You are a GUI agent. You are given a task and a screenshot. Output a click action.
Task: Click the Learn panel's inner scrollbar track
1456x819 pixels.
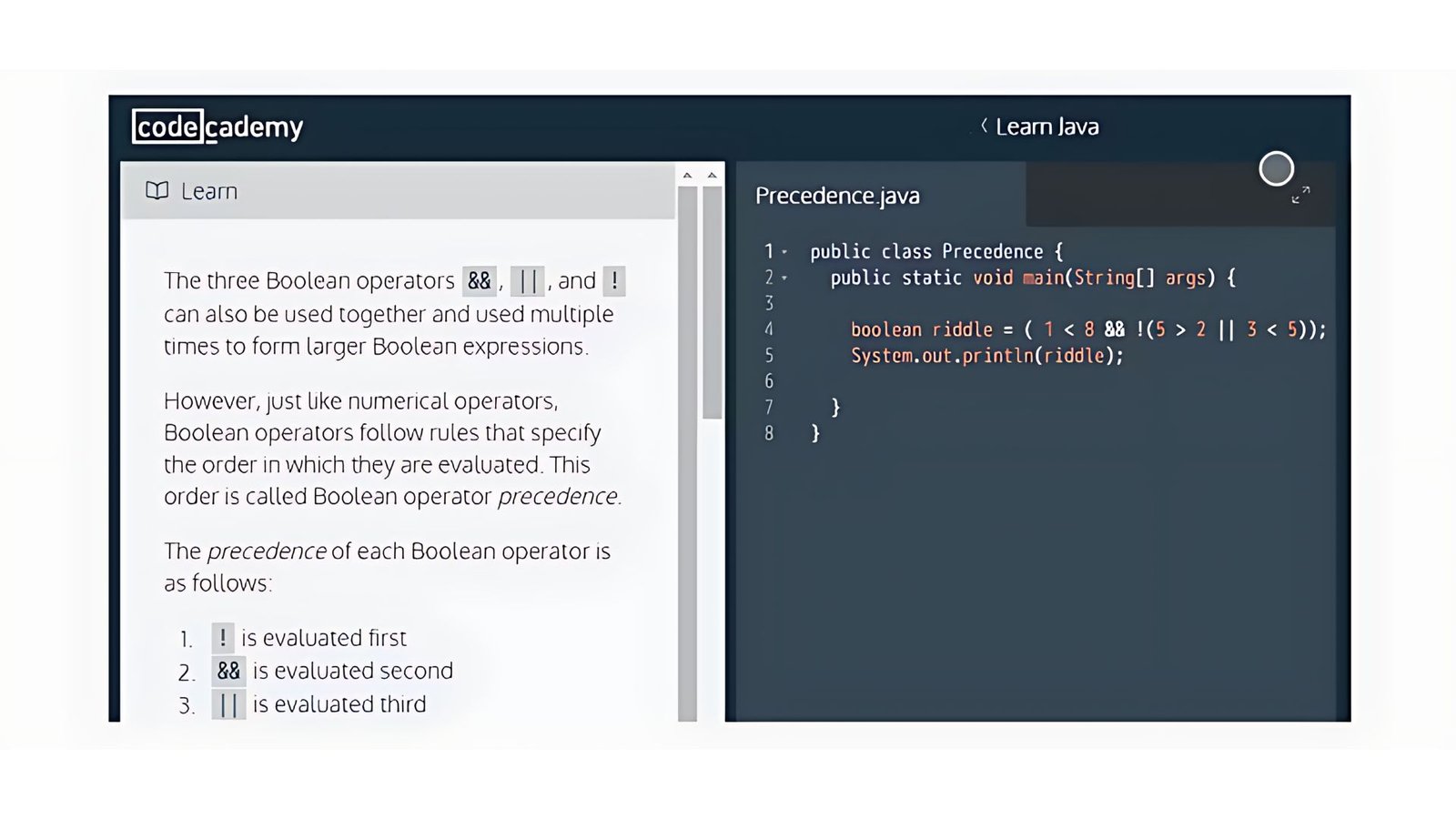click(687, 453)
